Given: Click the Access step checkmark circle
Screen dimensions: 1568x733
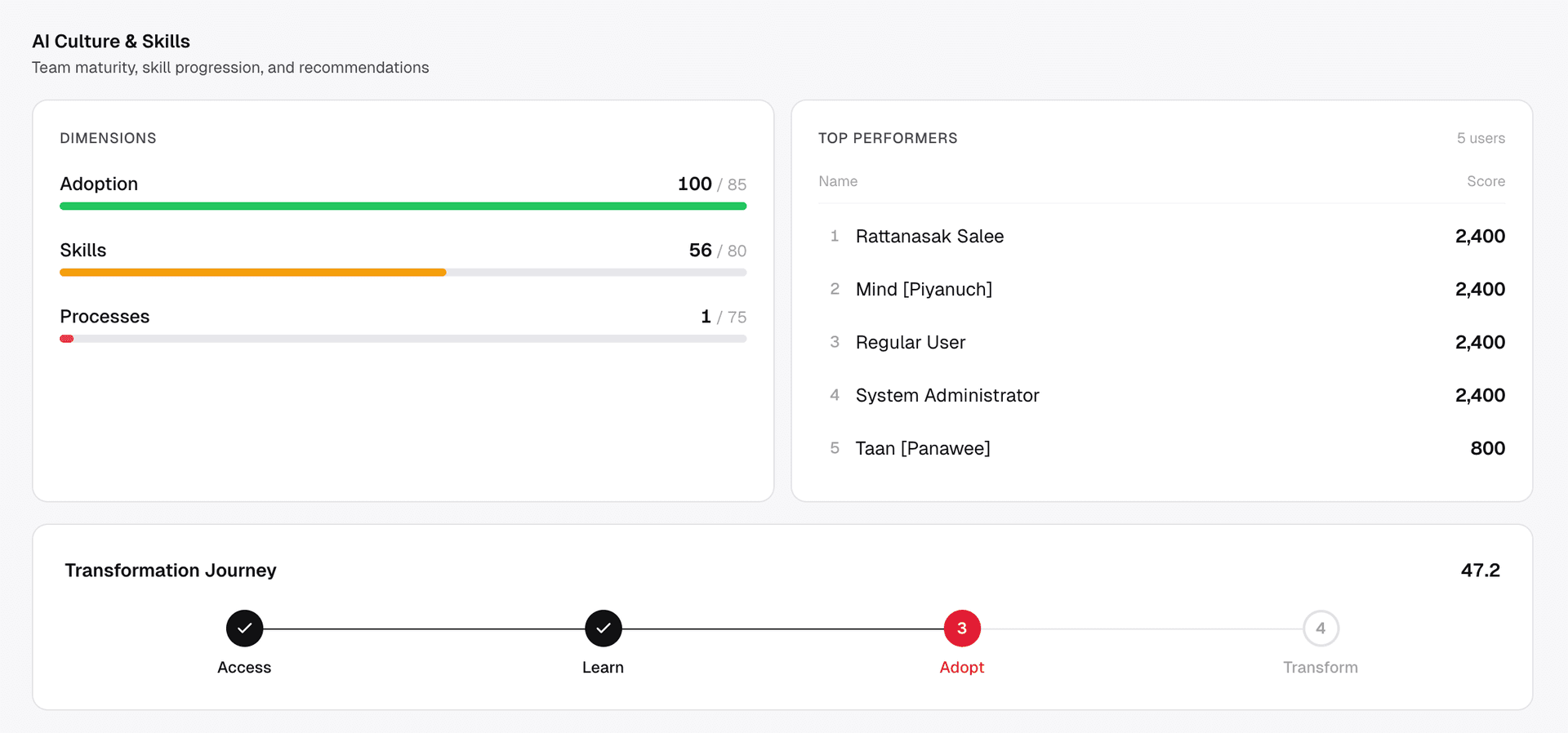Looking at the screenshot, I should click(244, 629).
